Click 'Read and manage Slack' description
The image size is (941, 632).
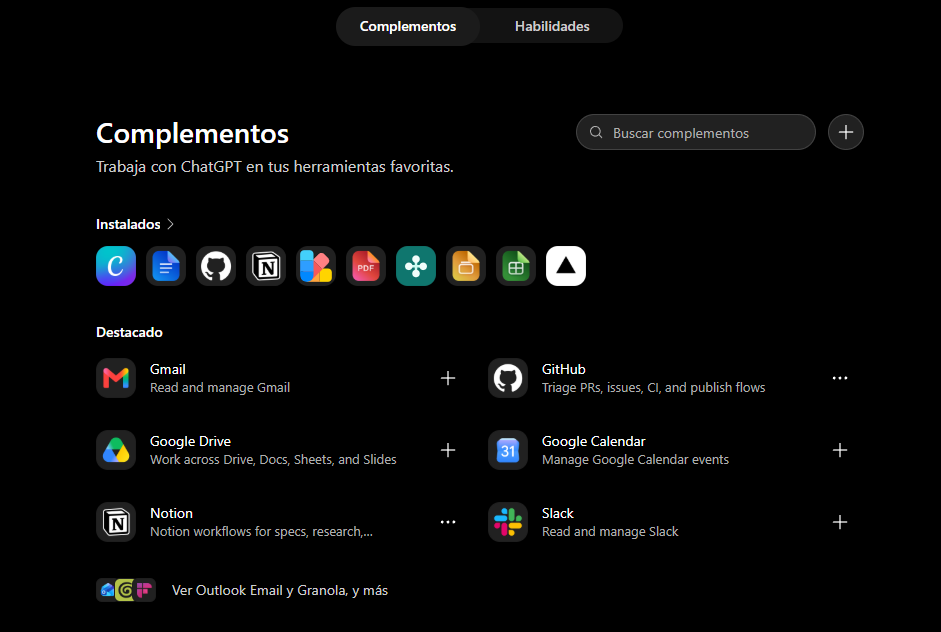610,532
